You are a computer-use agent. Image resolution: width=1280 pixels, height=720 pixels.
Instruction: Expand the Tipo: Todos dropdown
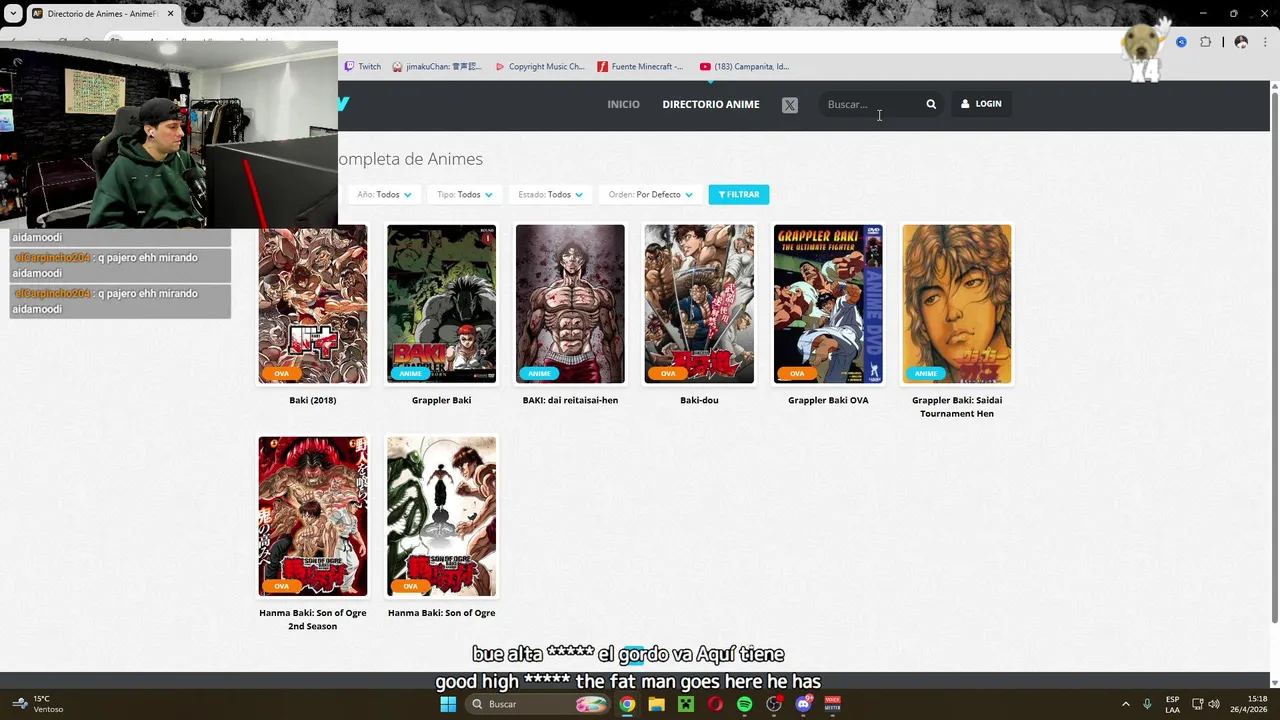click(465, 195)
